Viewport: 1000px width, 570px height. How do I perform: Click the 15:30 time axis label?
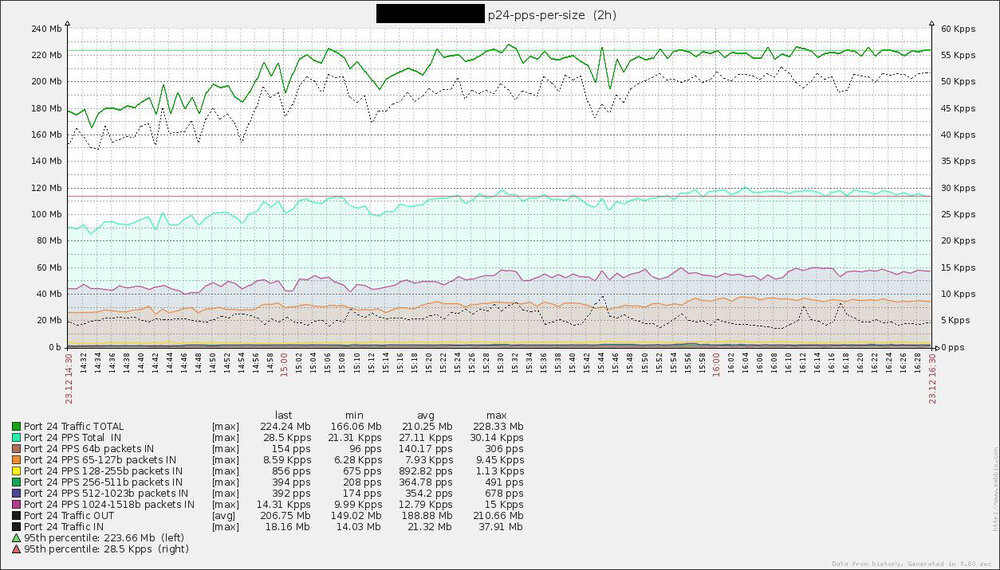pyautogui.click(x=500, y=363)
